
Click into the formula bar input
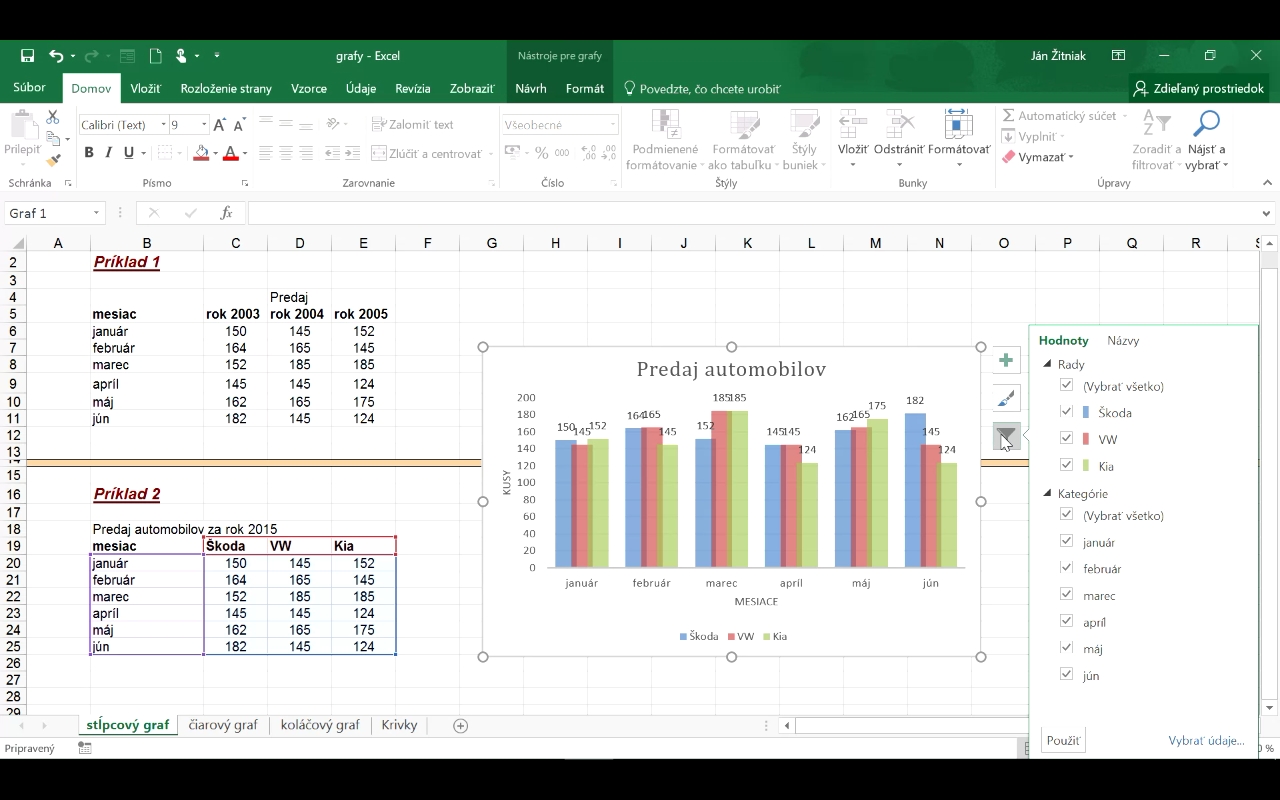[x=752, y=213]
